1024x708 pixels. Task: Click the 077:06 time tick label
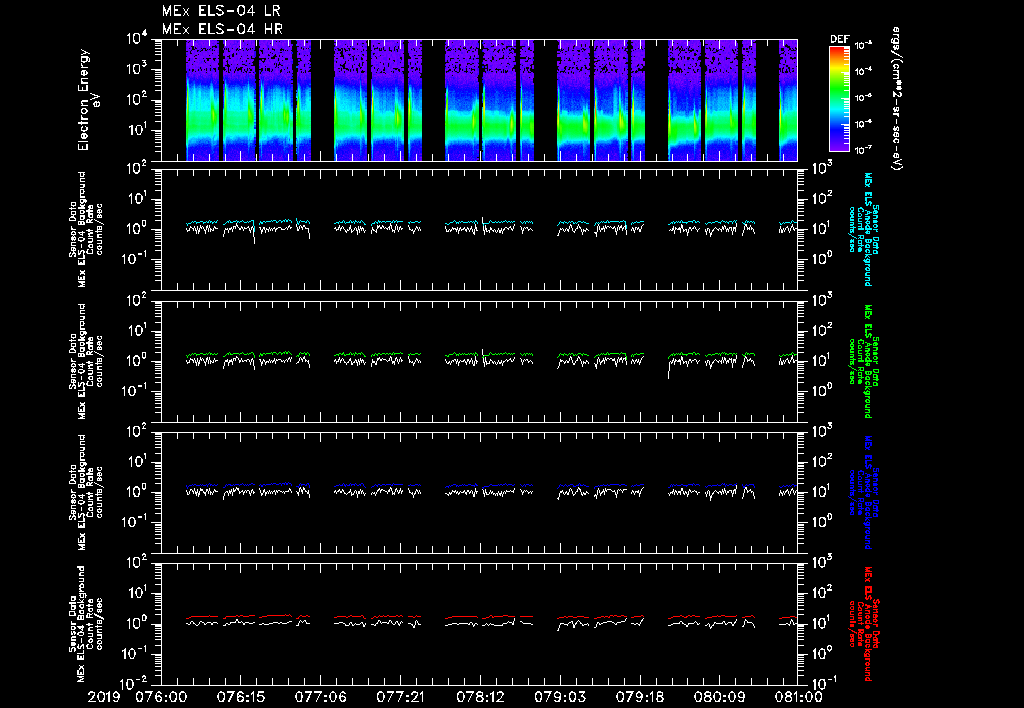[321, 697]
